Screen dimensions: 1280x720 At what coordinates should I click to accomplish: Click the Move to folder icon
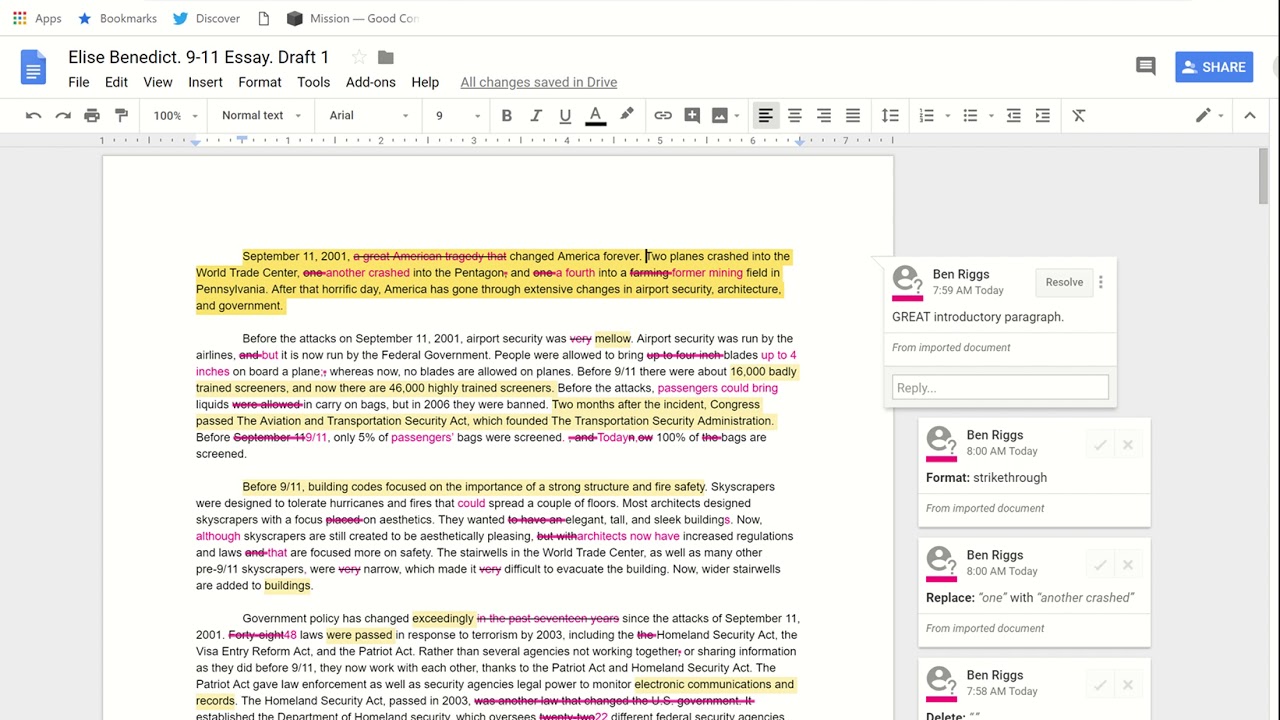(386, 57)
